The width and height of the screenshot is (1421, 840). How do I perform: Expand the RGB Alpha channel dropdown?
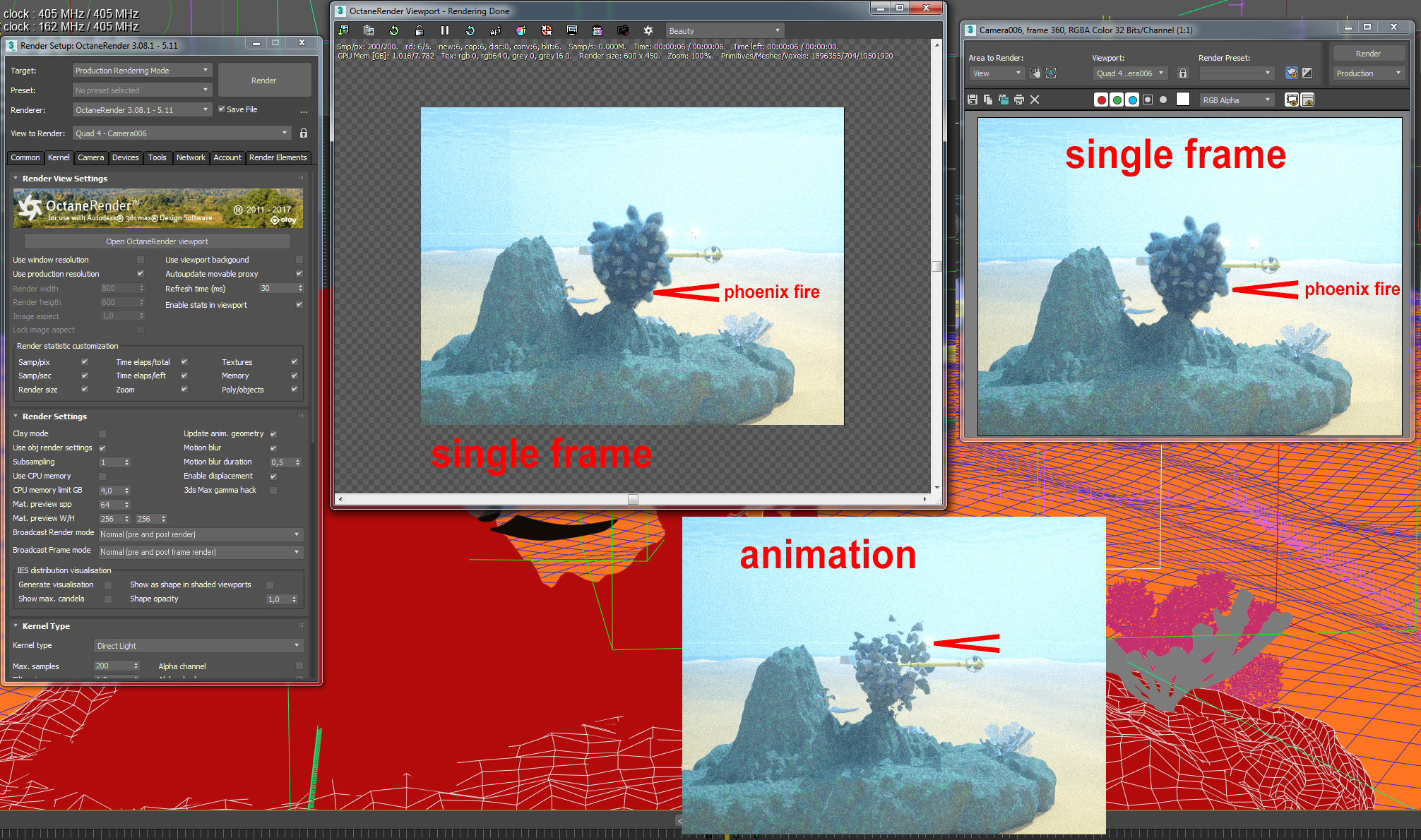1236,100
